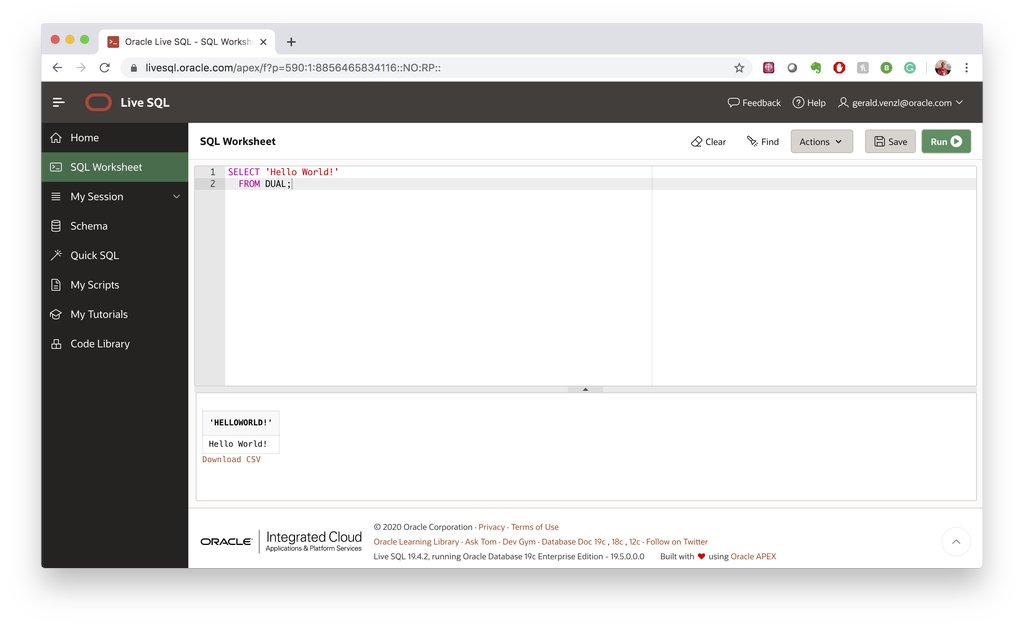1024x627 pixels.
Task: Click the green B extension icon
Action: 886,68
